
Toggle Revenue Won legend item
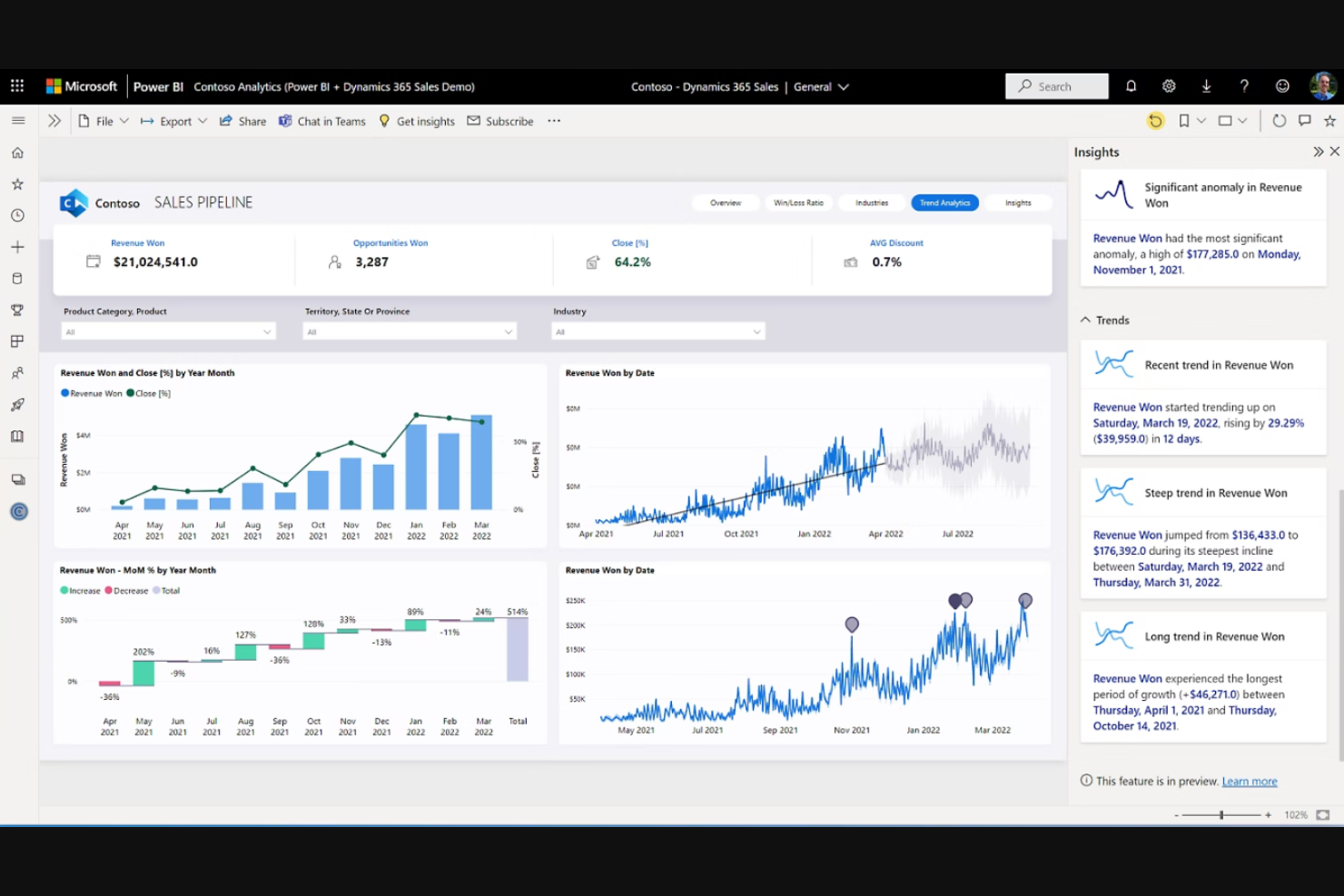tap(91, 393)
